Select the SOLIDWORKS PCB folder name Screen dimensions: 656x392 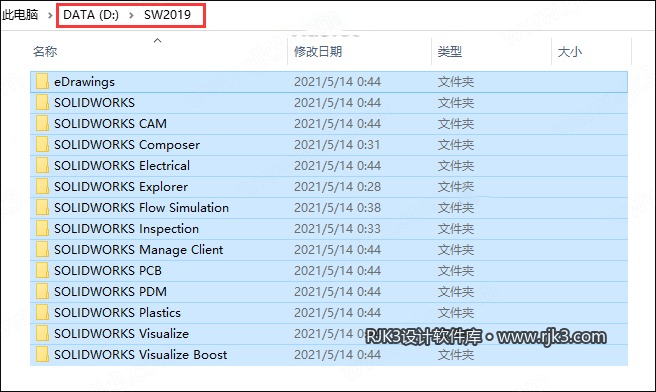108,271
